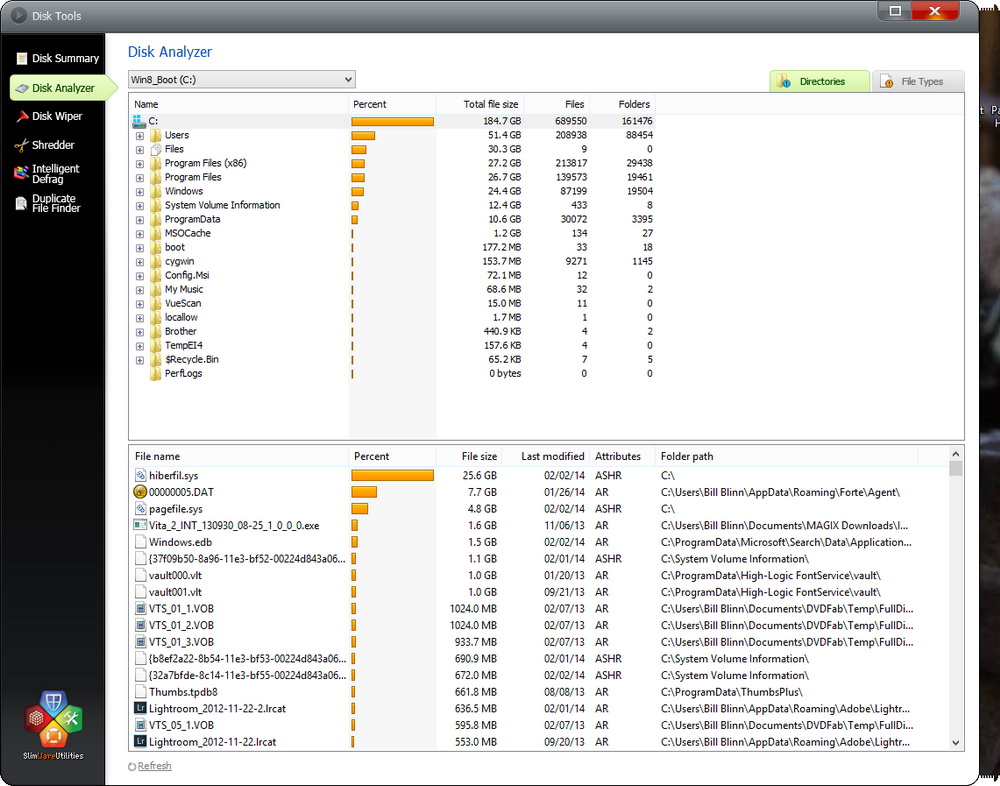Click the hiberfil.sys percent bar
Image resolution: width=1000 pixels, height=786 pixels.
[392, 475]
